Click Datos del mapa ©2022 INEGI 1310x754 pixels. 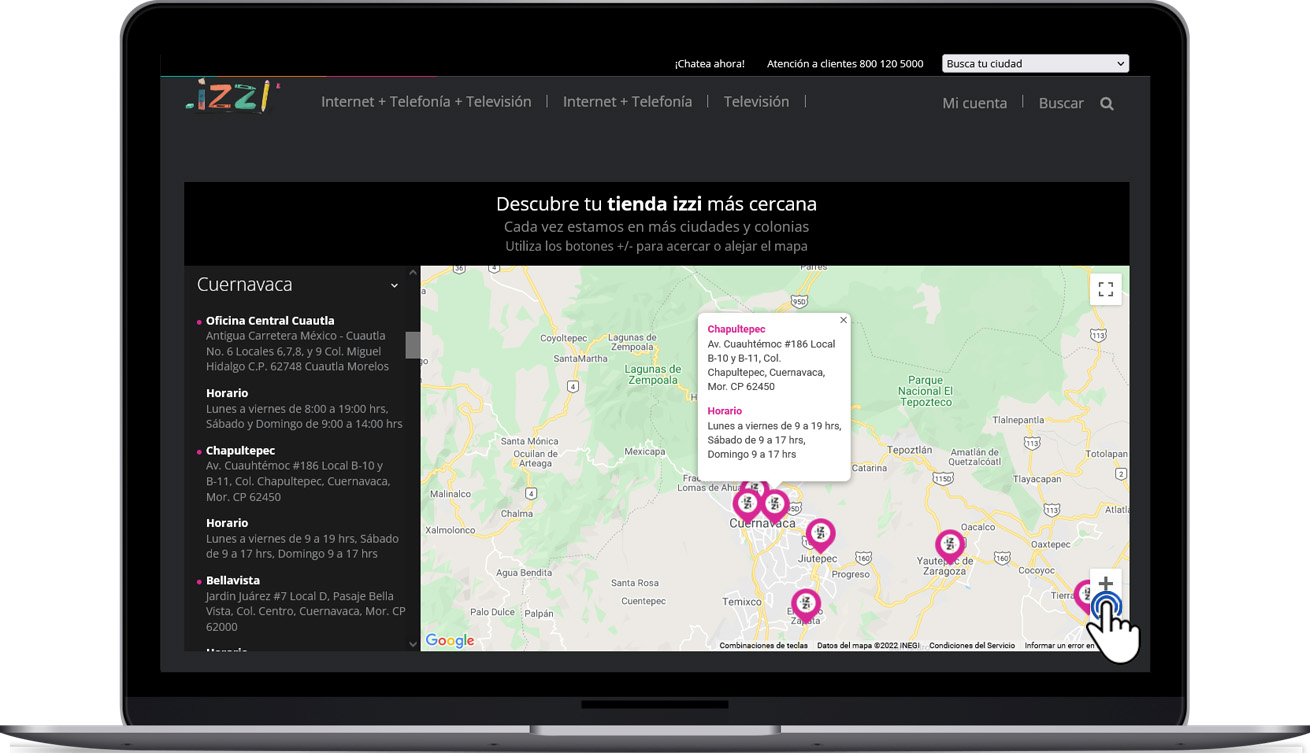[868, 646]
